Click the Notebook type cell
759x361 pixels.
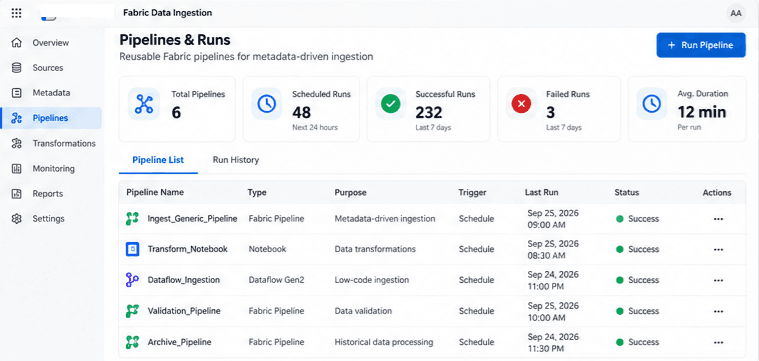(267, 249)
